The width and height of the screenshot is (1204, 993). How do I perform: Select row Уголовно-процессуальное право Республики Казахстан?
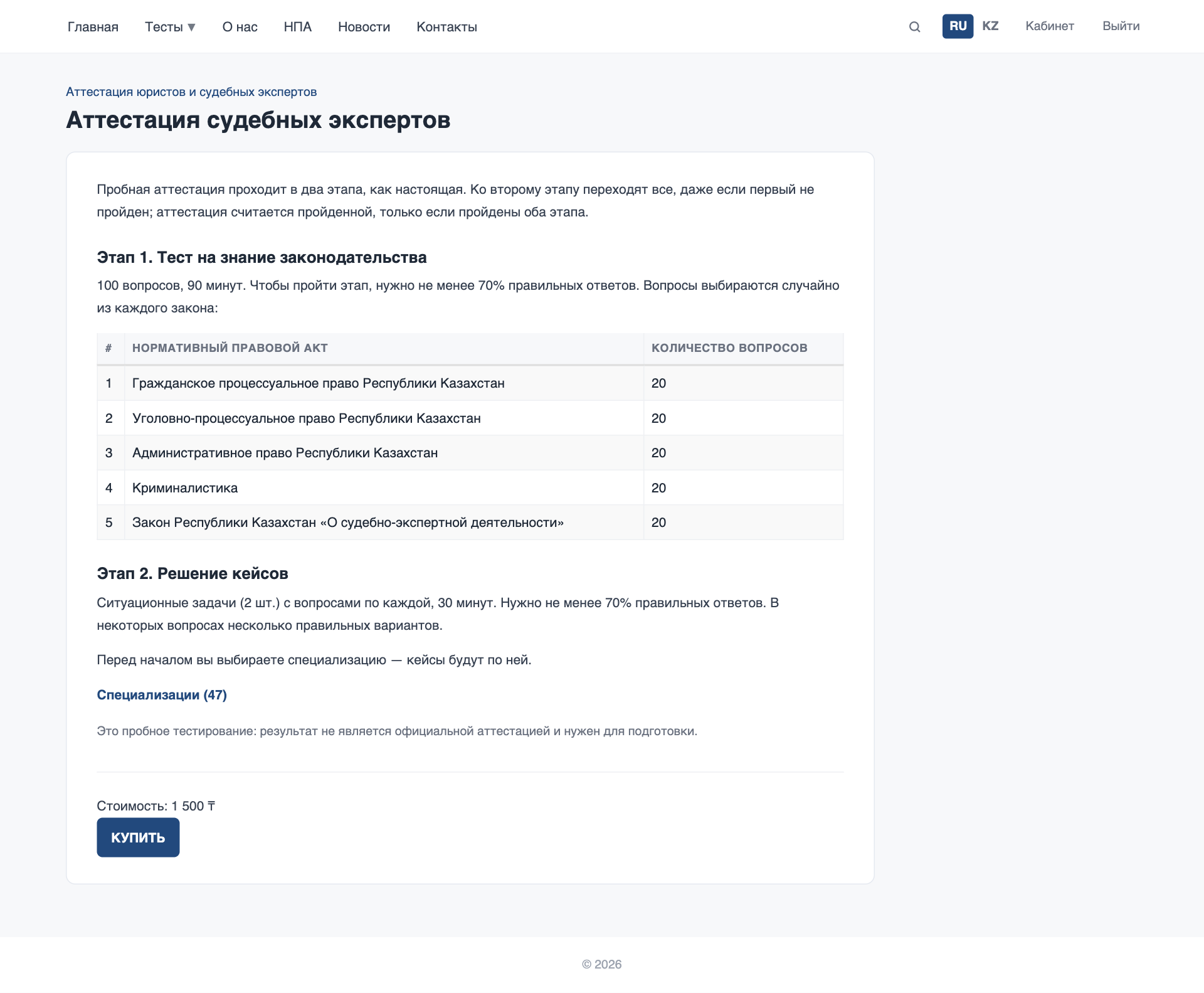coord(470,418)
